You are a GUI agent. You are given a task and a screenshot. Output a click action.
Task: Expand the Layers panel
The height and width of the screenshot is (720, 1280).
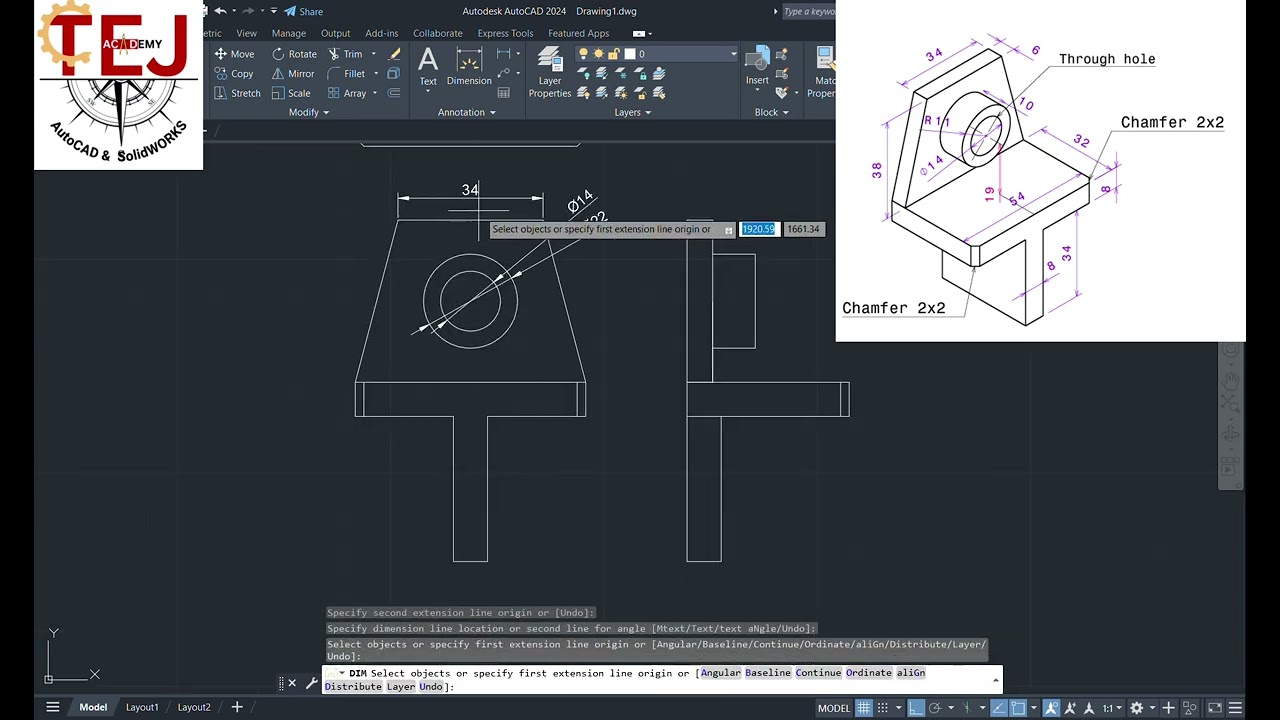point(633,112)
